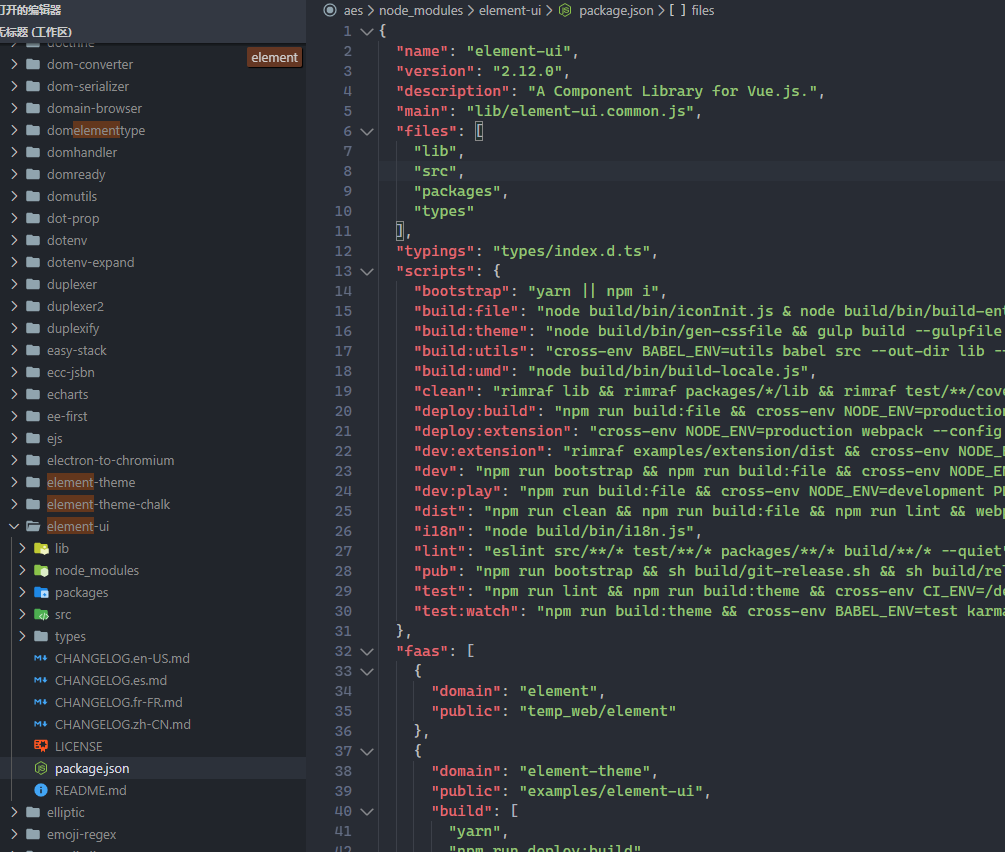Click the opened element-ui folder icon
The image size is (1005, 852).
point(33,526)
